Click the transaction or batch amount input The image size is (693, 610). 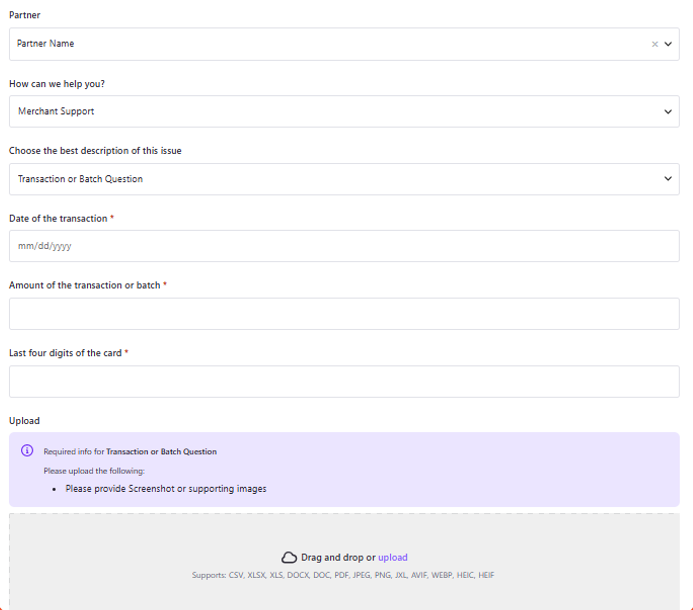point(344,313)
